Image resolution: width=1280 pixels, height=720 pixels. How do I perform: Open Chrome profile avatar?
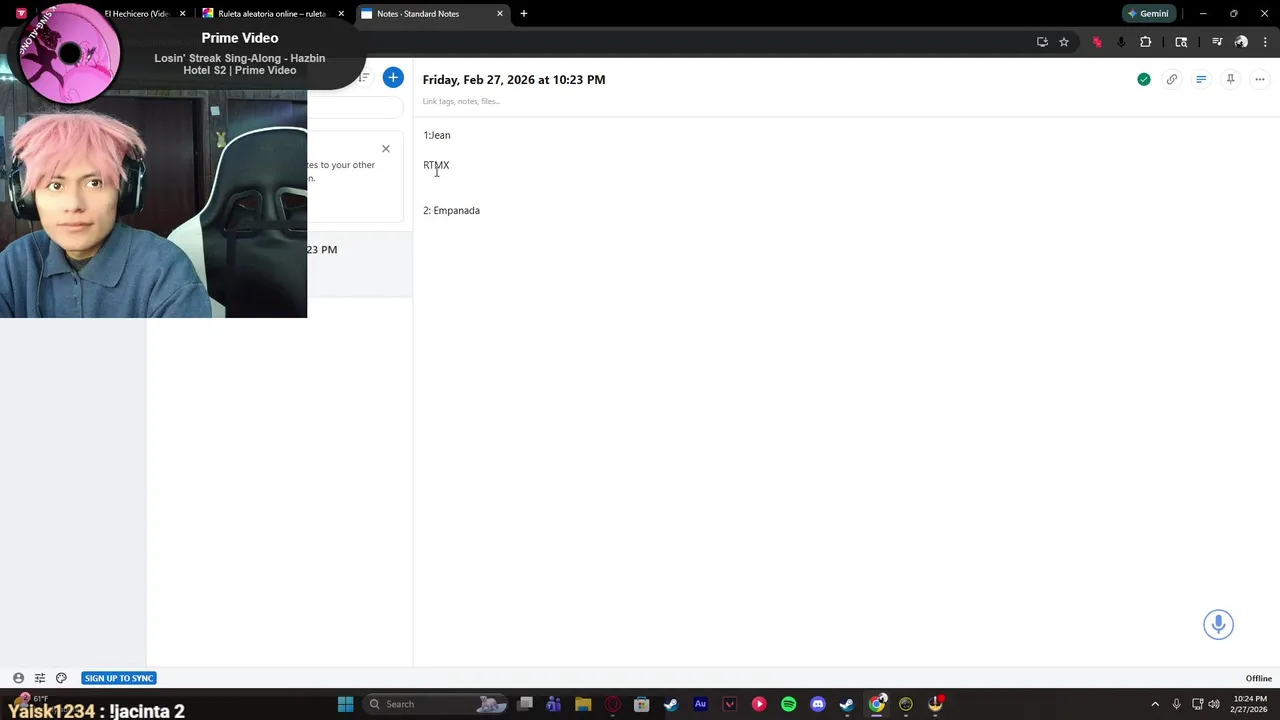1241,42
